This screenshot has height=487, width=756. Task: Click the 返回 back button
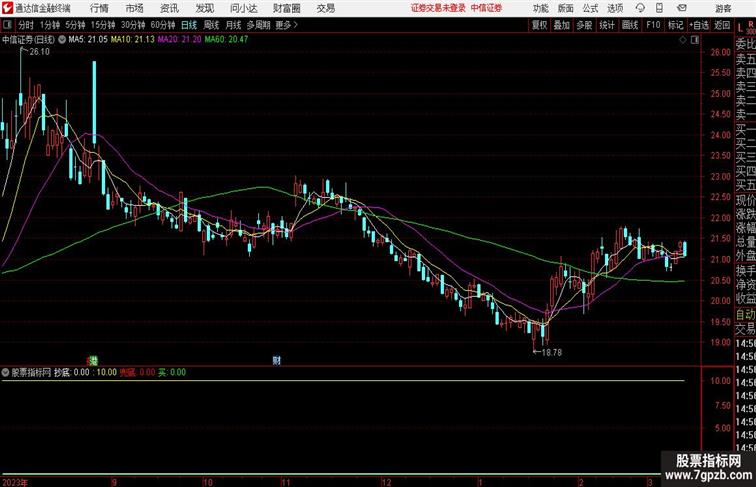pyautogui.click(x=722, y=25)
